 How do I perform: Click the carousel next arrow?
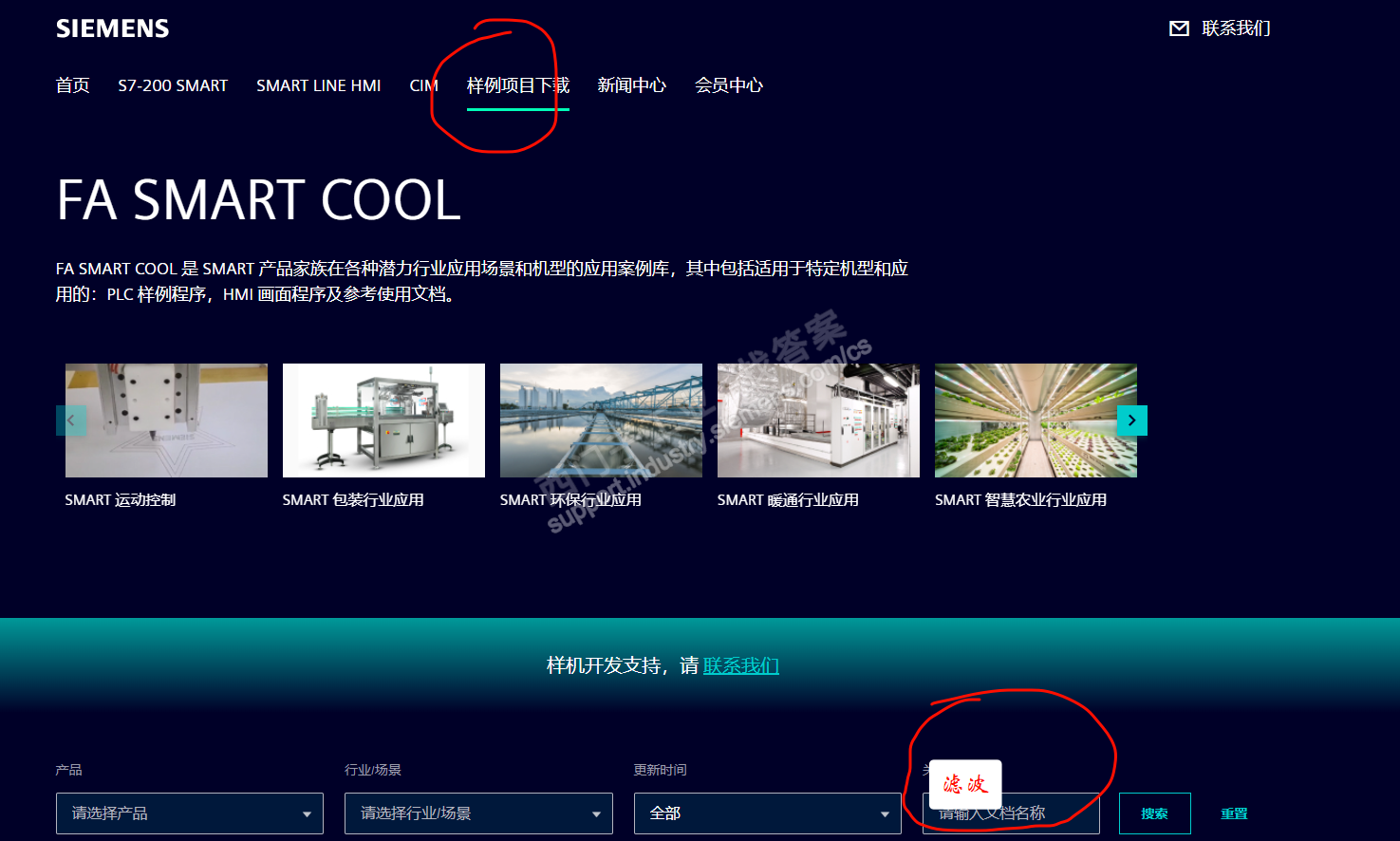(x=1132, y=420)
